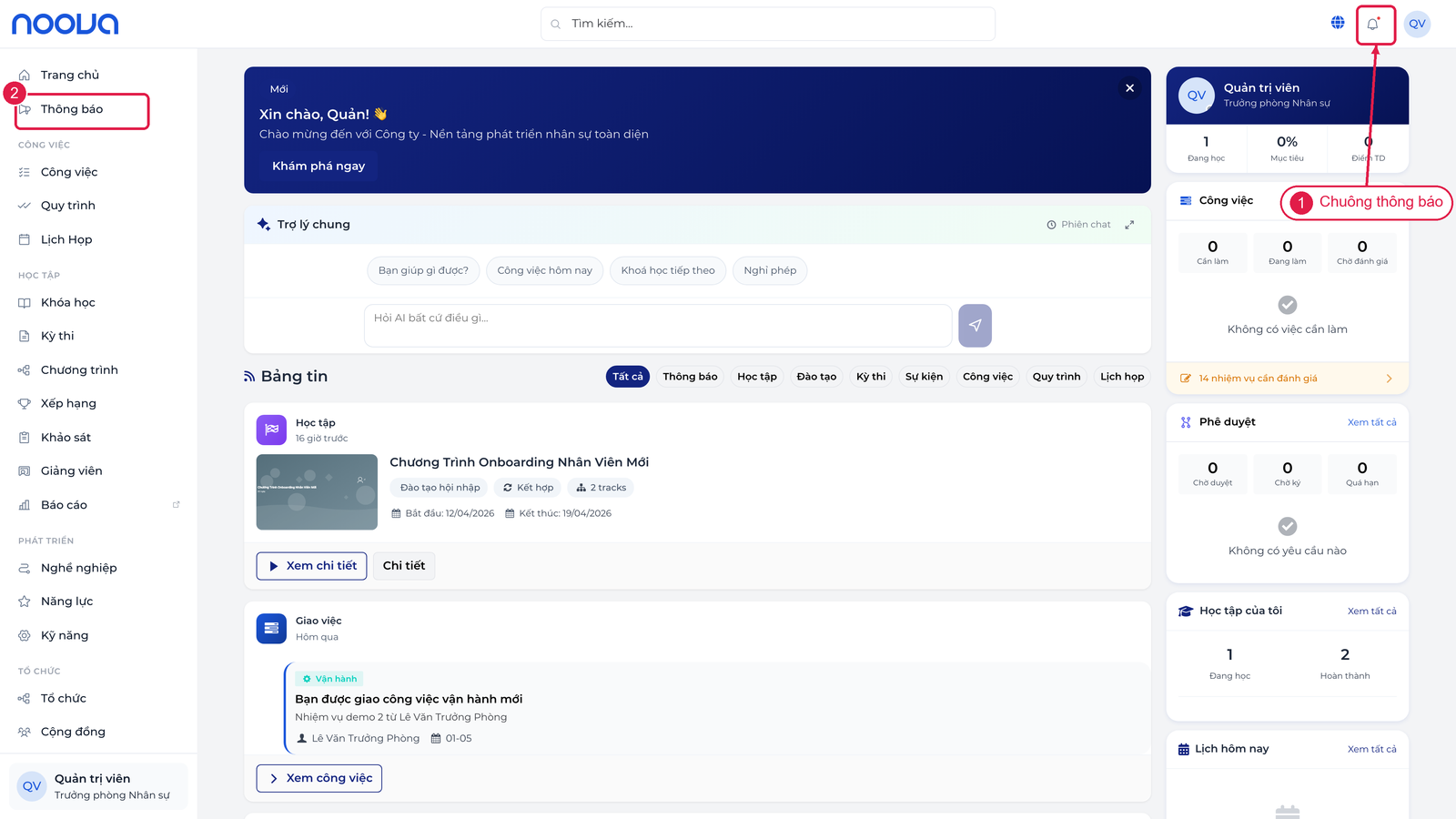
Task: Close the welcome banner
Action: [x=1129, y=88]
